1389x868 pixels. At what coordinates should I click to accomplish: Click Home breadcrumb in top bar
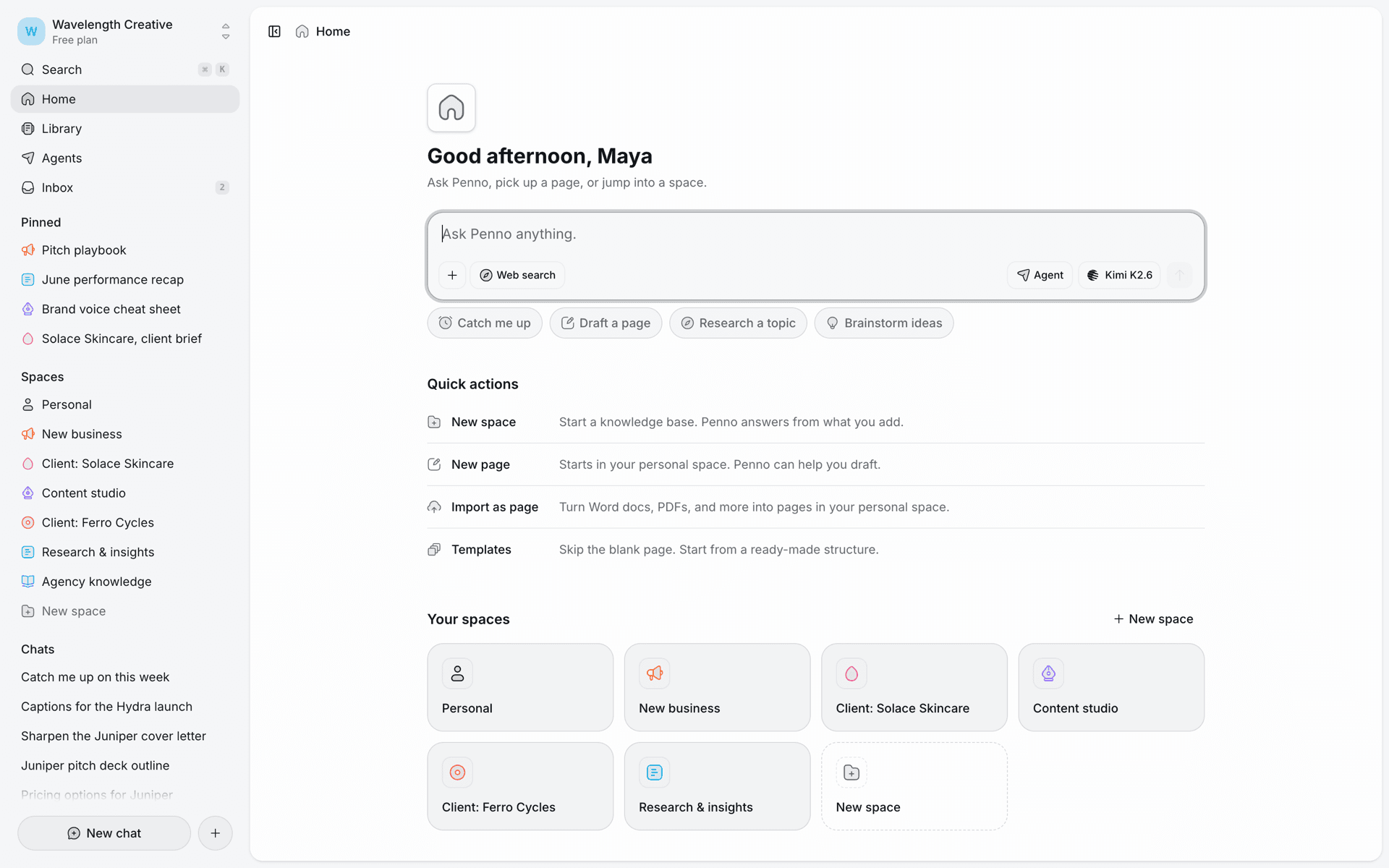point(323,31)
